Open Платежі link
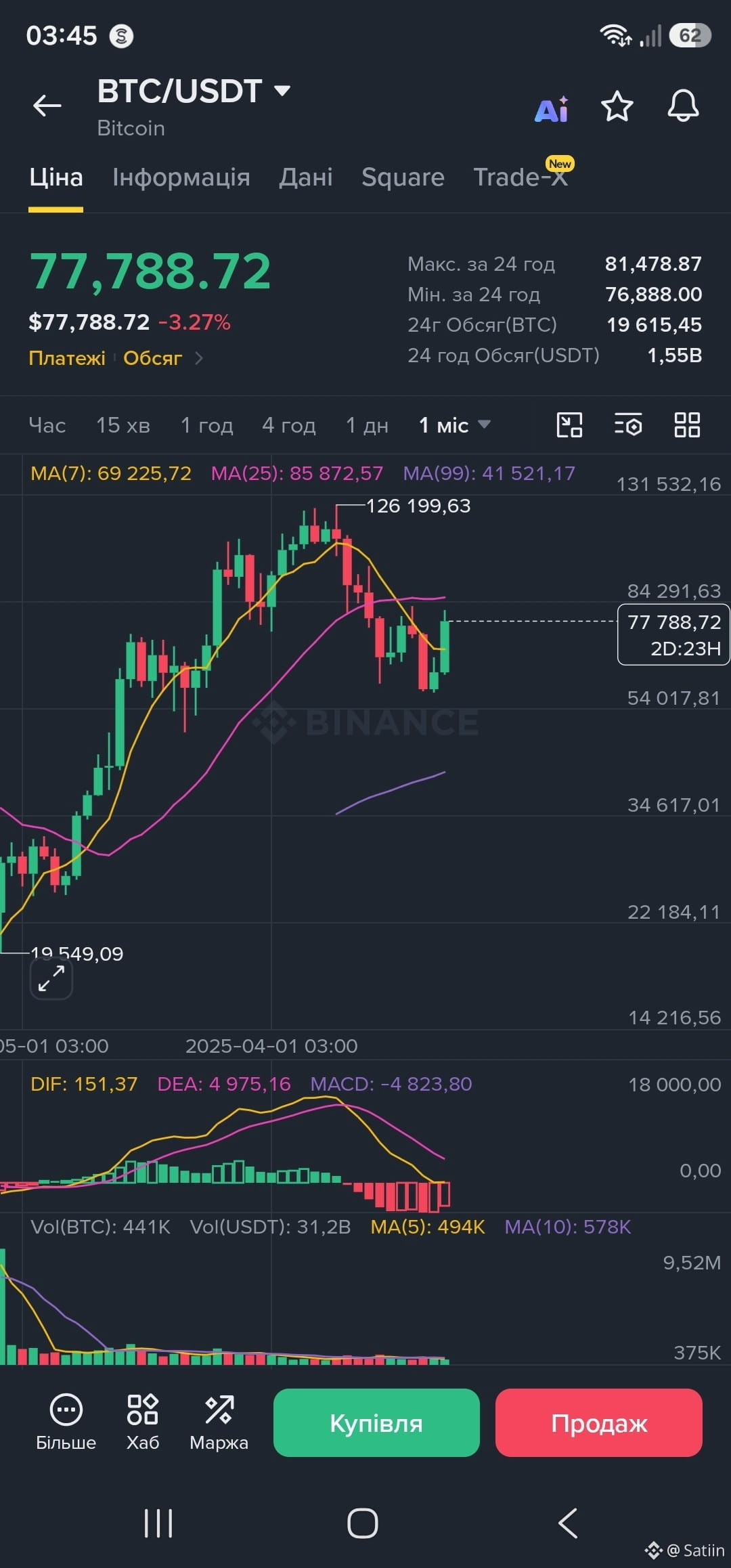 tap(67, 358)
